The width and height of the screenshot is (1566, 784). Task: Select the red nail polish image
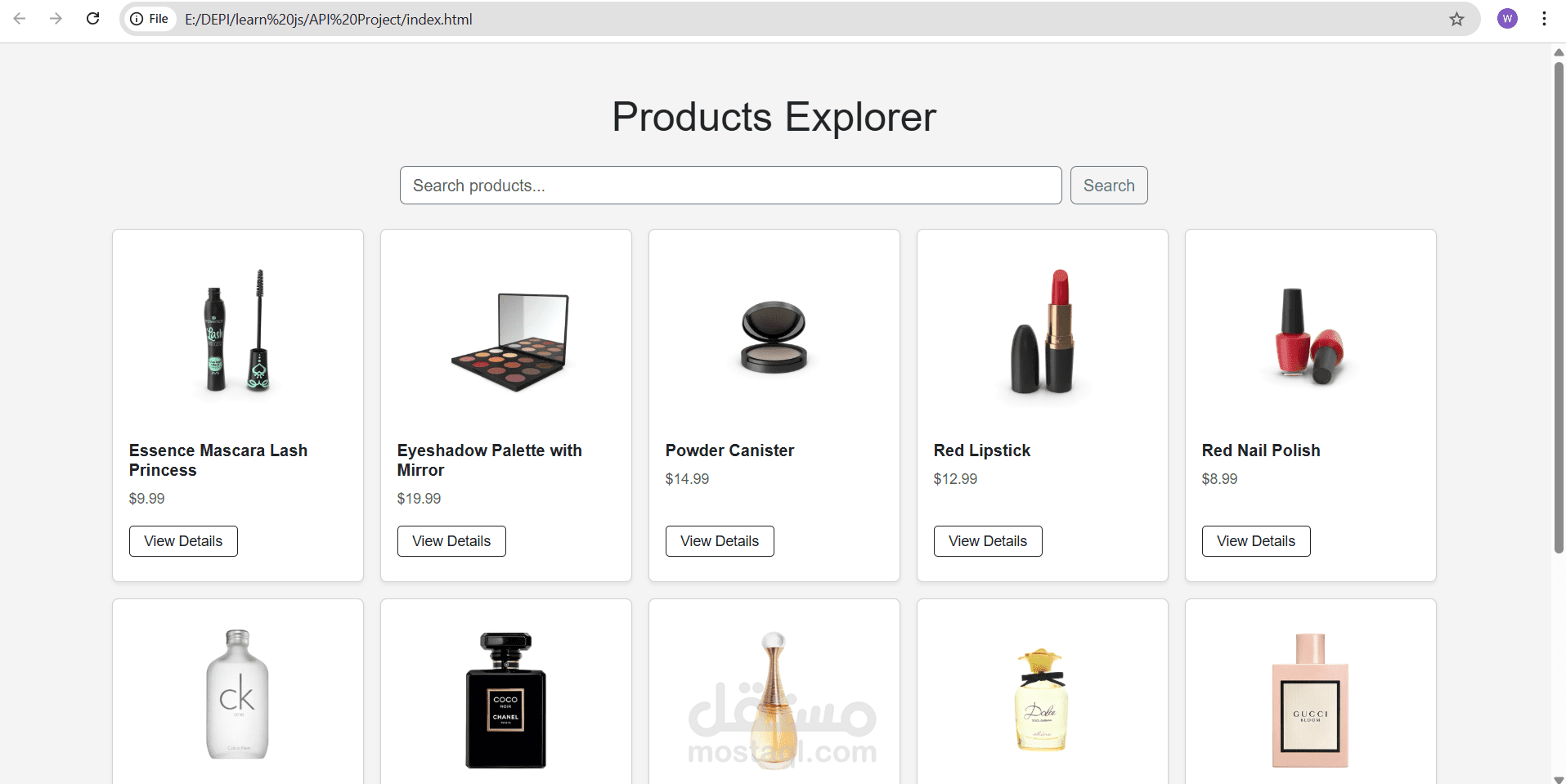[1309, 336]
